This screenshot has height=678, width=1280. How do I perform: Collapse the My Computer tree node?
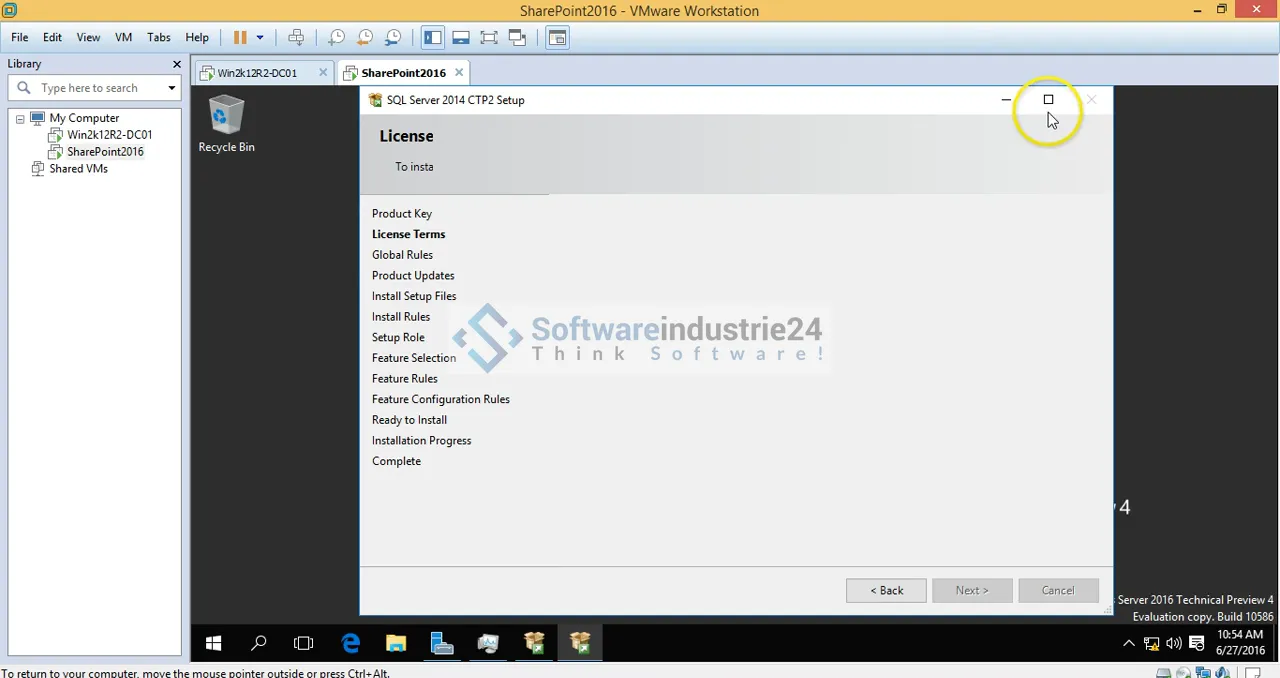point(20,118)
